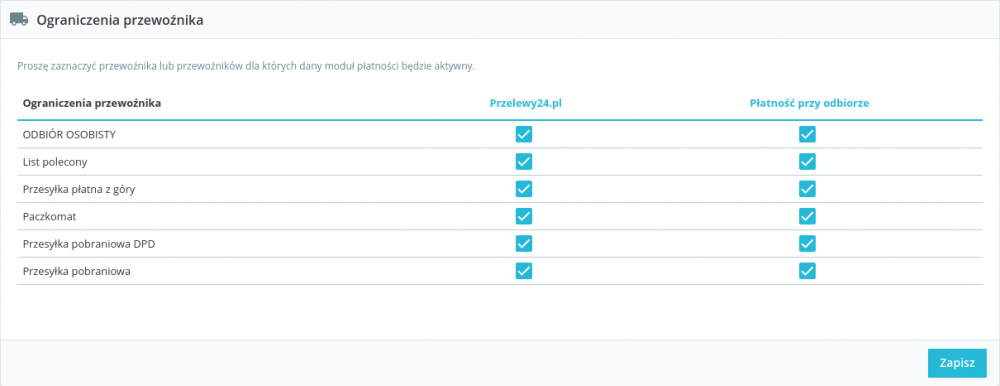Toggle Płatność przy odbiorze for List polecony
This screenshot has height=386, width=1000.
[807, 162]
